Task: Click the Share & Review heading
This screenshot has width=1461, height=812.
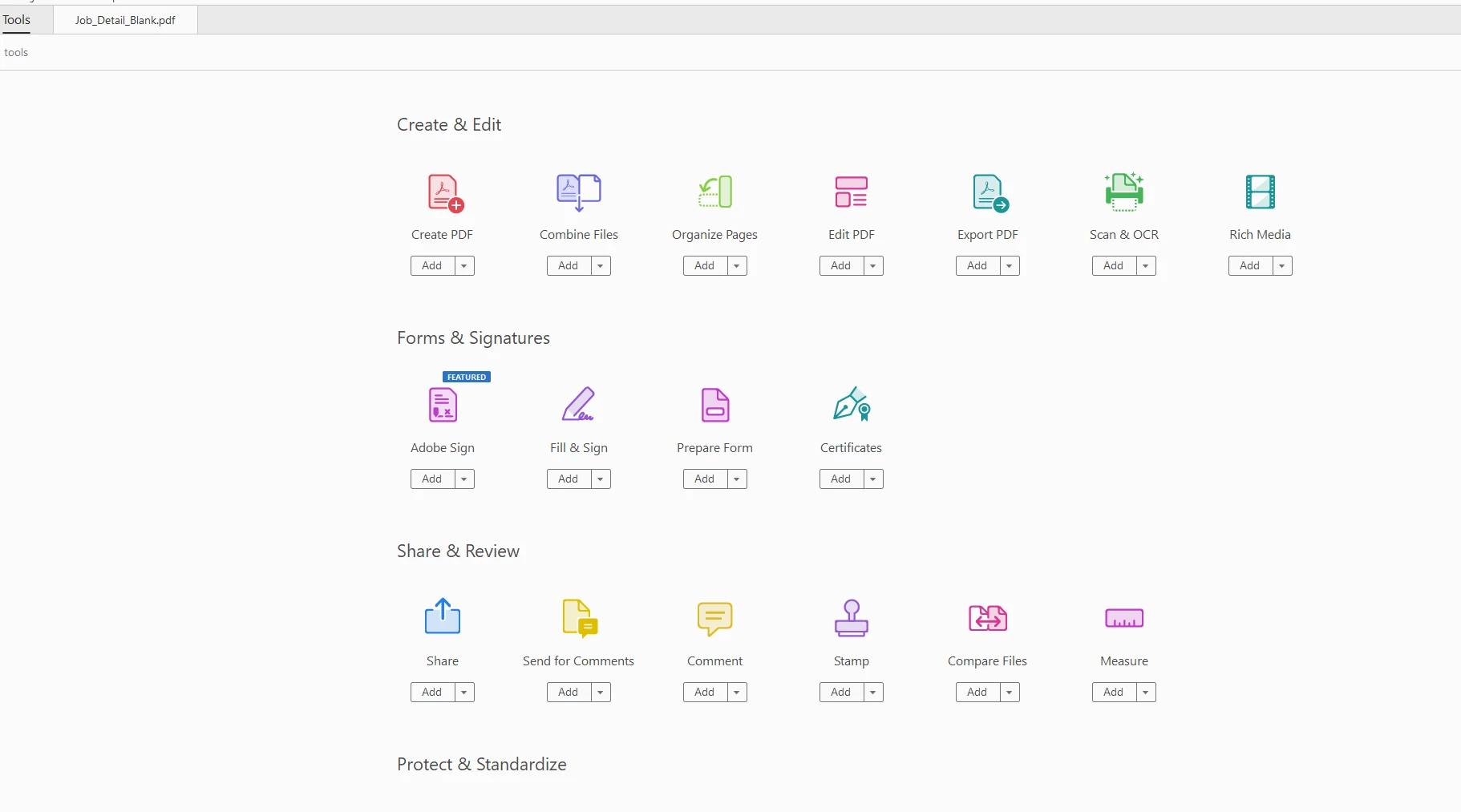Action: tap(458, 551)
